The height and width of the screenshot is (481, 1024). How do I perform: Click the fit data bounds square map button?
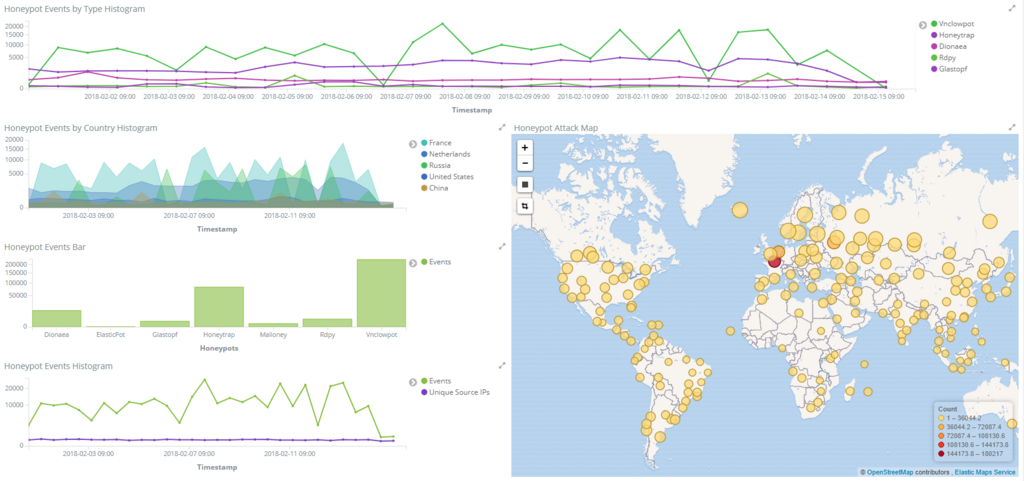click(524, 185)
